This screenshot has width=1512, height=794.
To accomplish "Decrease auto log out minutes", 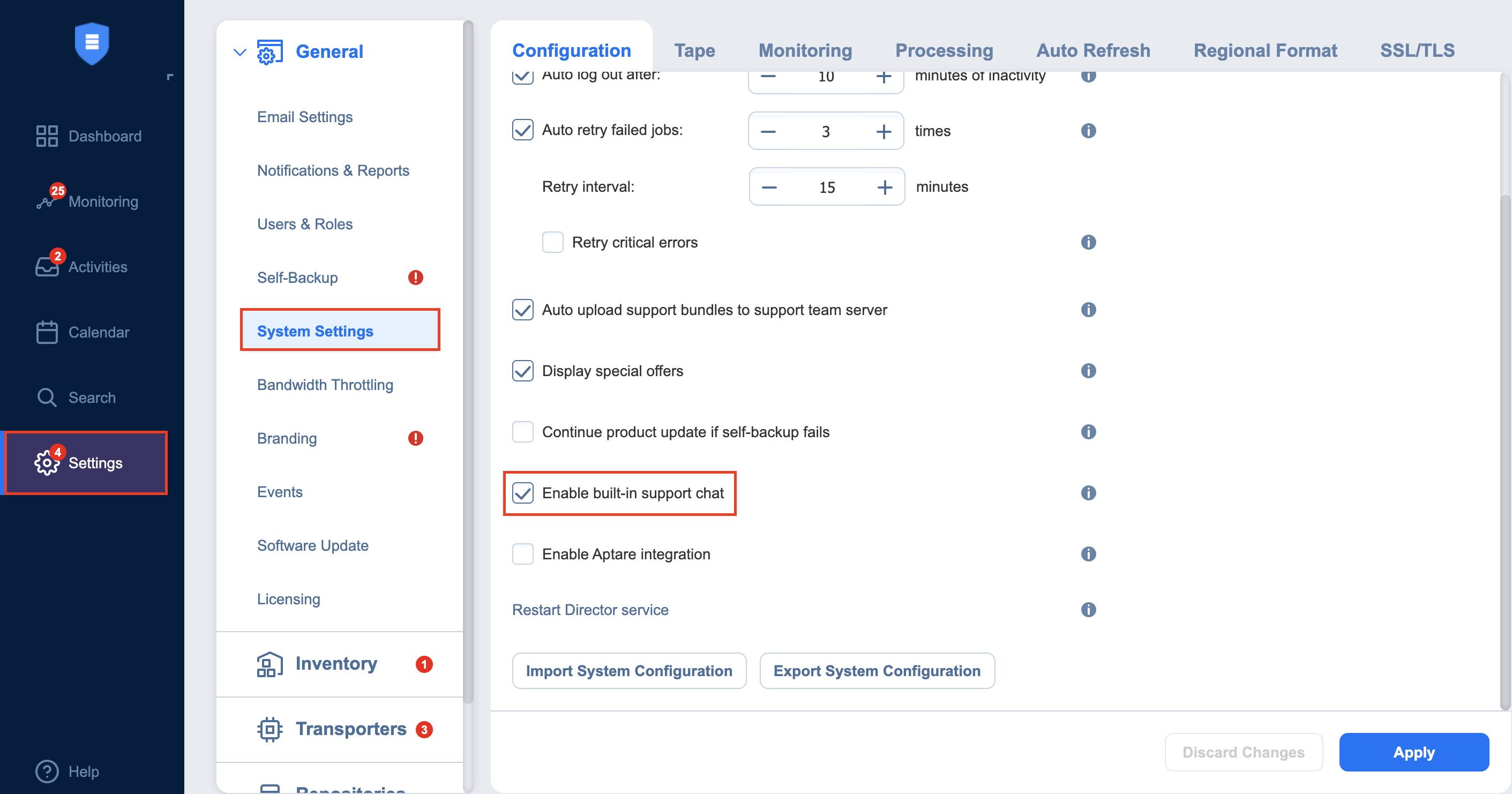I will pos(768,77).
